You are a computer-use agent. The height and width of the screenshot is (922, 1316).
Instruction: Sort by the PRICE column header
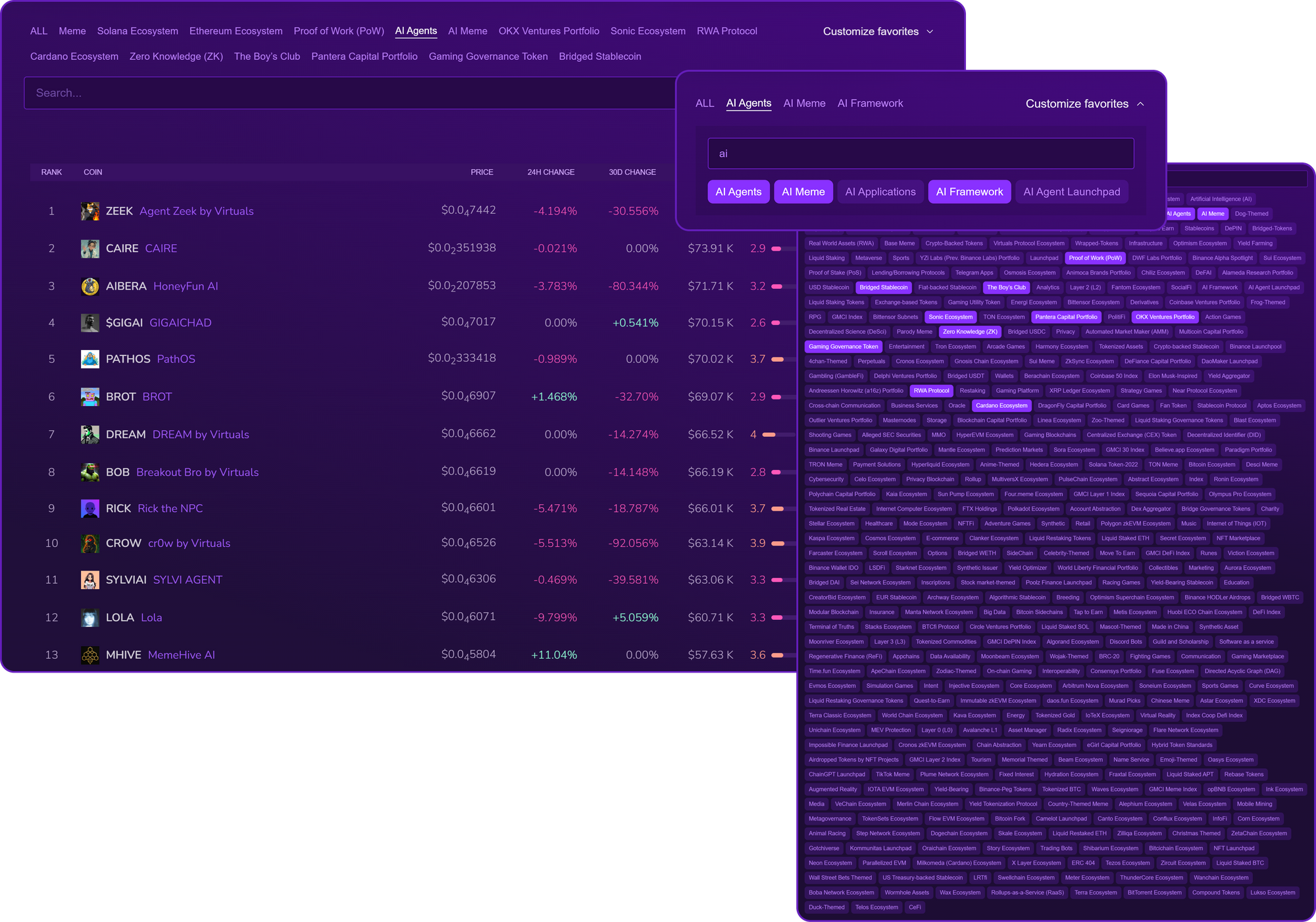click(482, 172)
